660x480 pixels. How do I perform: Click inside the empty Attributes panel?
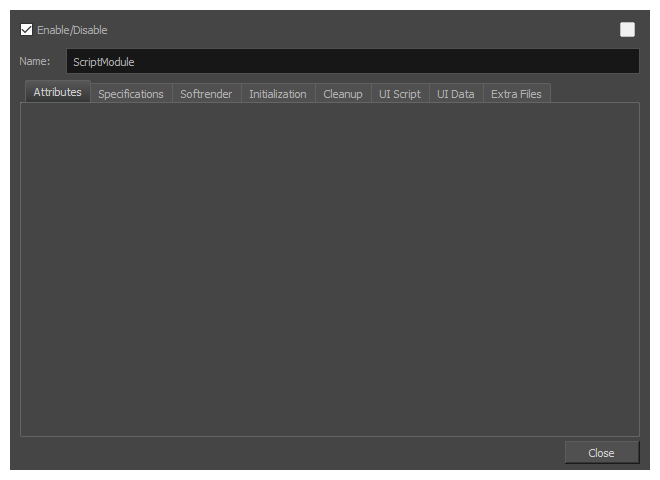pyautogui.click(x=330, y=270)
